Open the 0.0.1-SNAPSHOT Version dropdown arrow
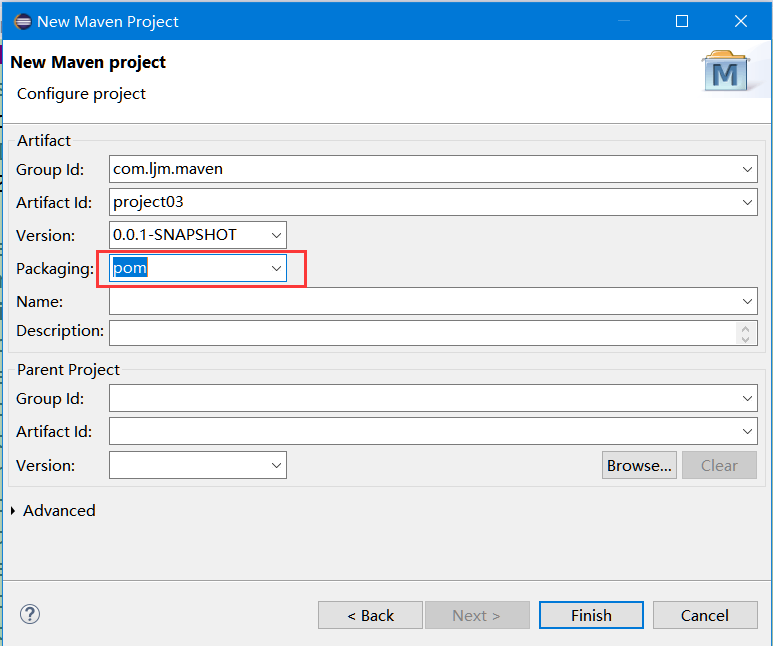The width and height of the screenshot is (773, 646). coord(276,235)
